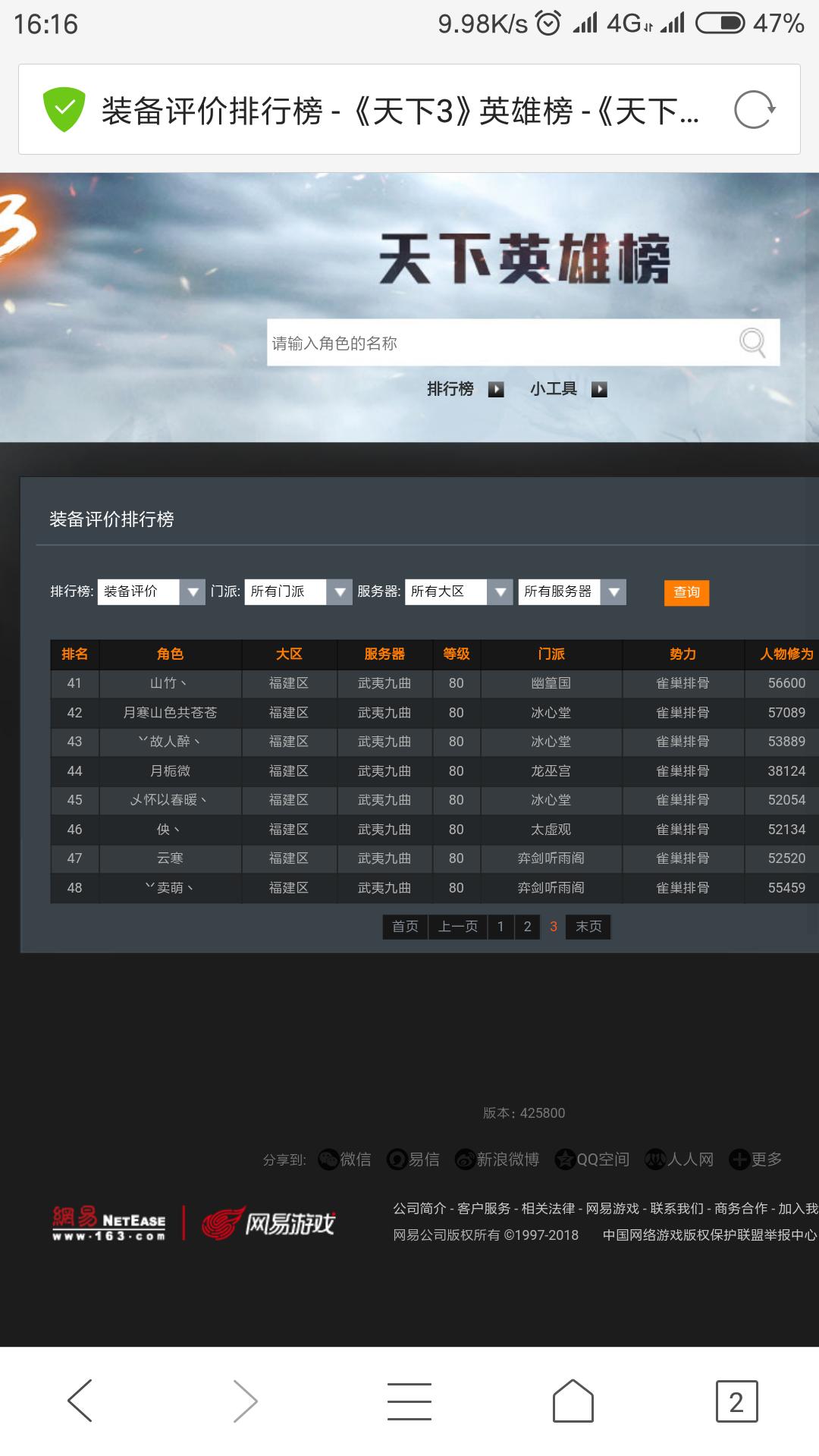Open character 怀以春暖 in rank 45
The width and height of the screenshot is (819, 1456).
click(x=170, y=800)
